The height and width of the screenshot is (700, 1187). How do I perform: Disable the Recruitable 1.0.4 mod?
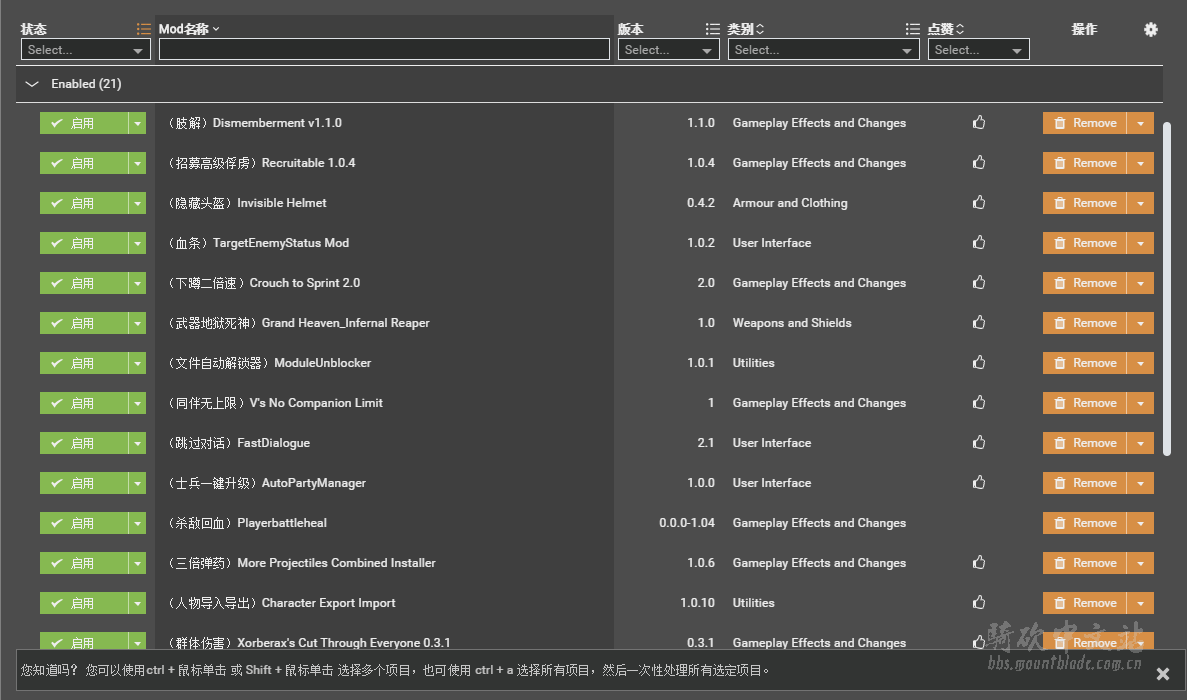tap(84, 163)
